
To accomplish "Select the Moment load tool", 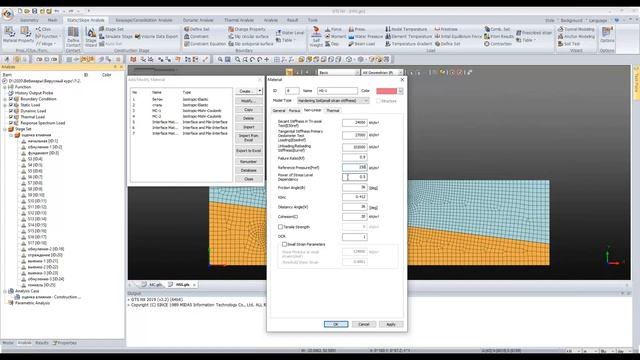I will [x=335, y=36].
